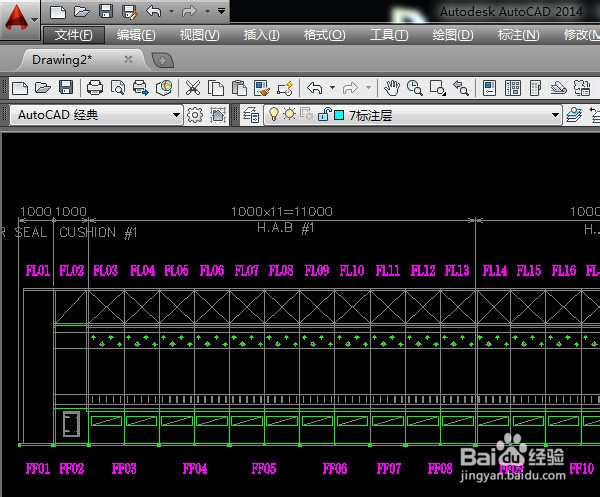
Task: Click Undo arrow on the standard toolbar
Action: 315,88
